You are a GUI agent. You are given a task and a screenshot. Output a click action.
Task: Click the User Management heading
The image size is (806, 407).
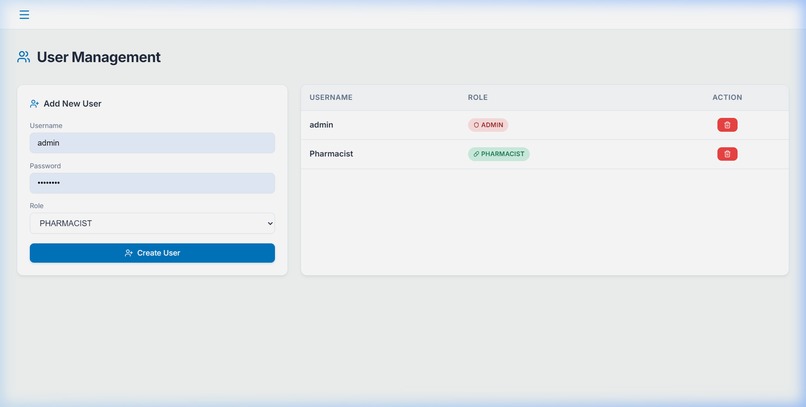(x=99, y=57)
